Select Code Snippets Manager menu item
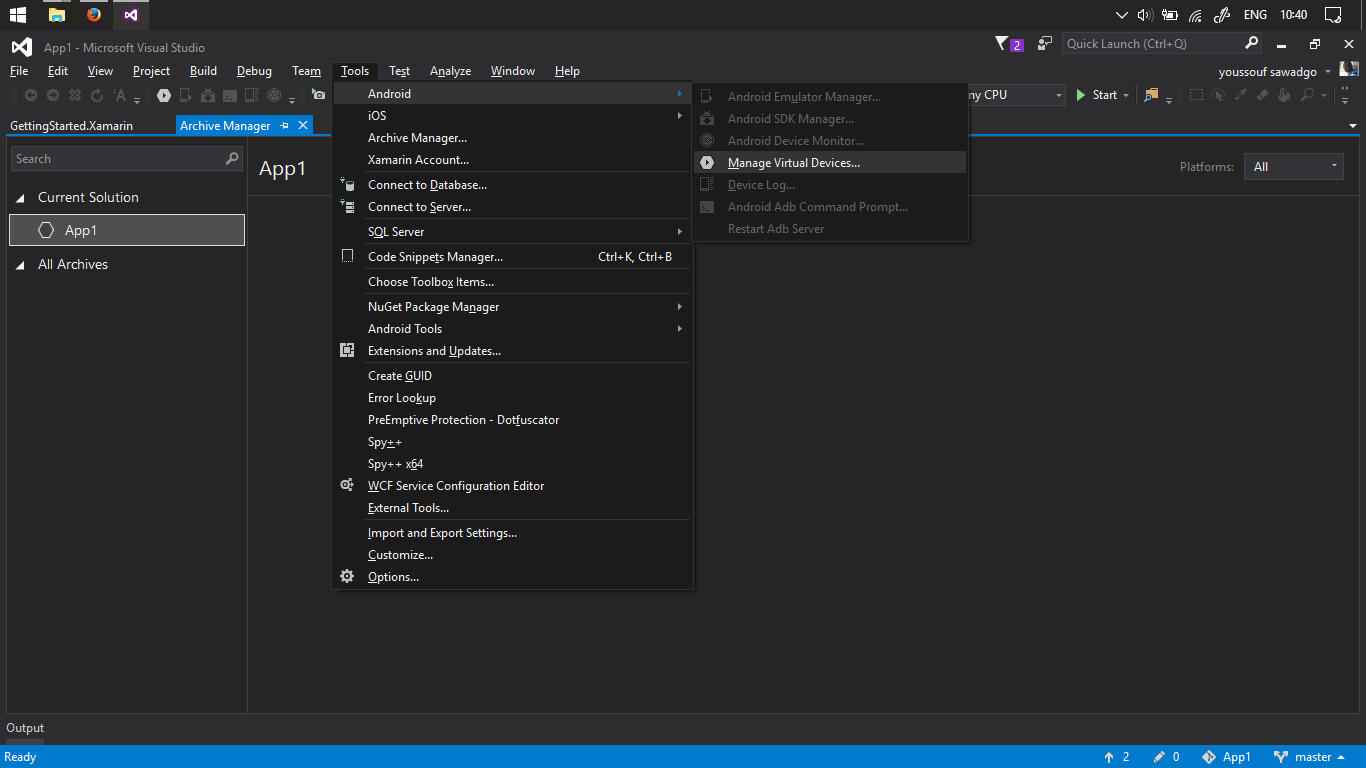 [x=513, y=257]
